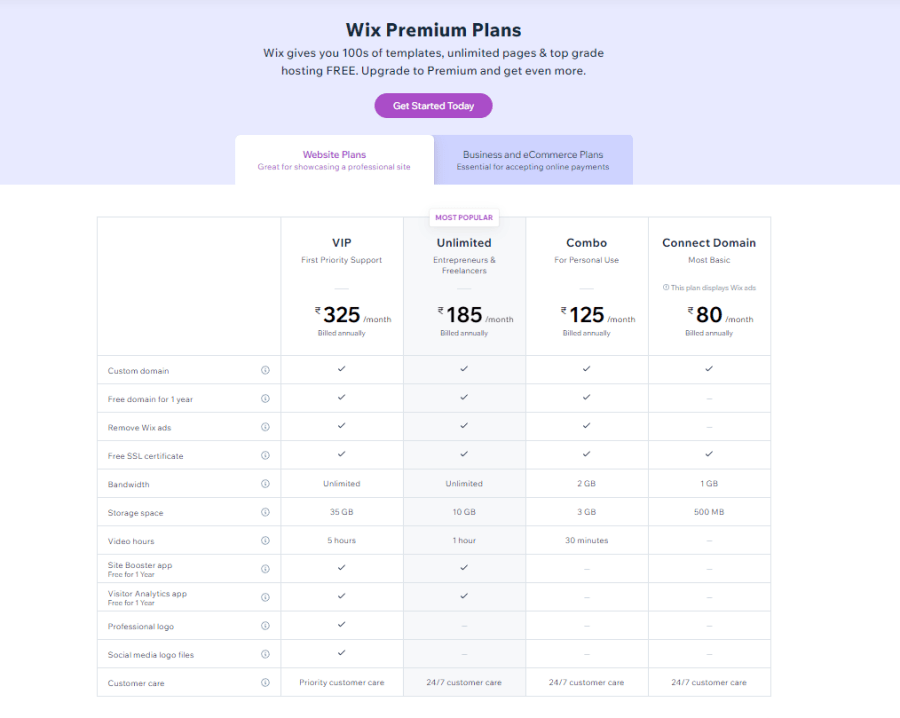
Task: Open Visitor Analytics app info icon
Action: pyautogui.click(x=265, y=597)
